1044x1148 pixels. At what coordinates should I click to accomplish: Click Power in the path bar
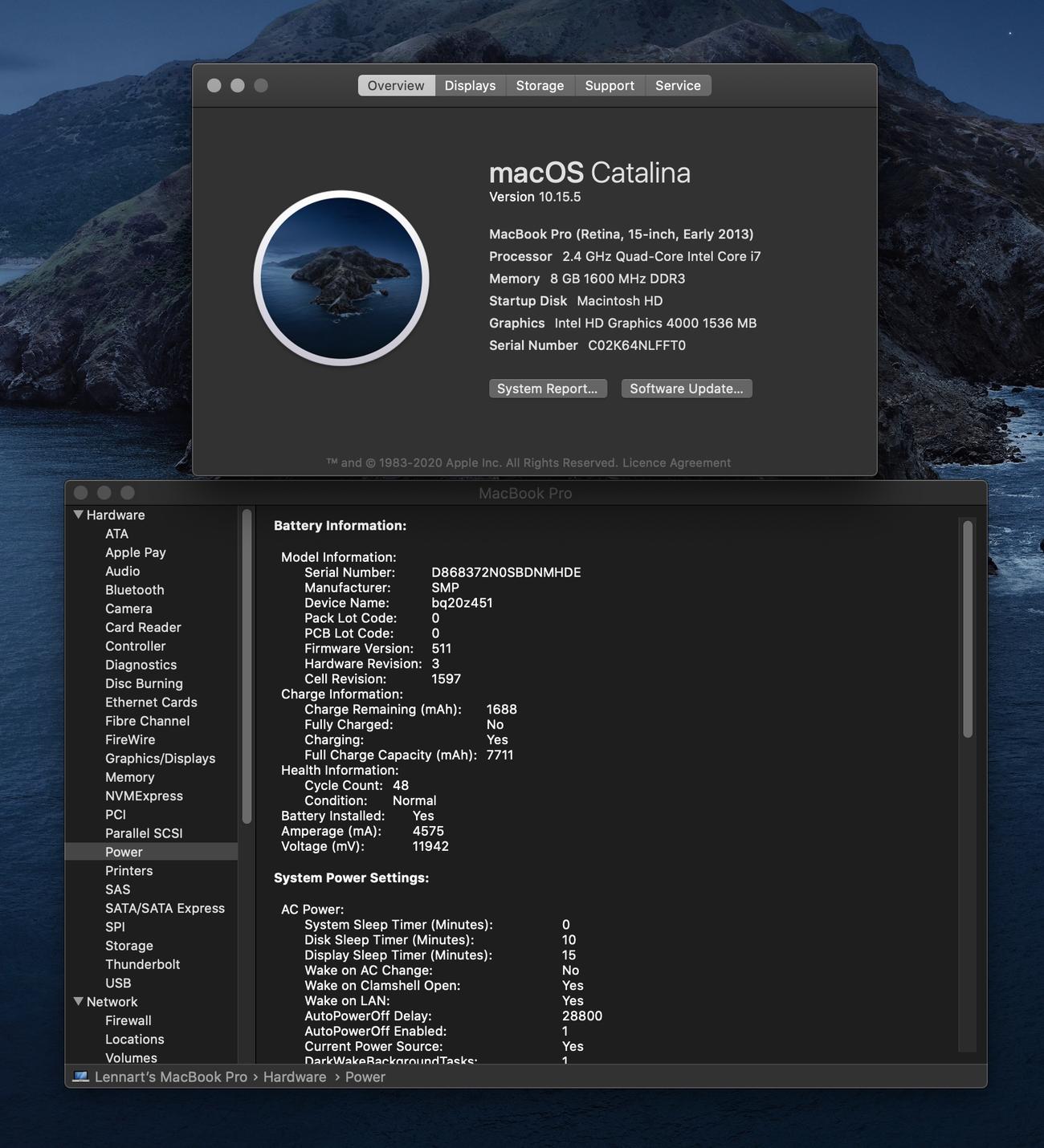pos(365,1077)
